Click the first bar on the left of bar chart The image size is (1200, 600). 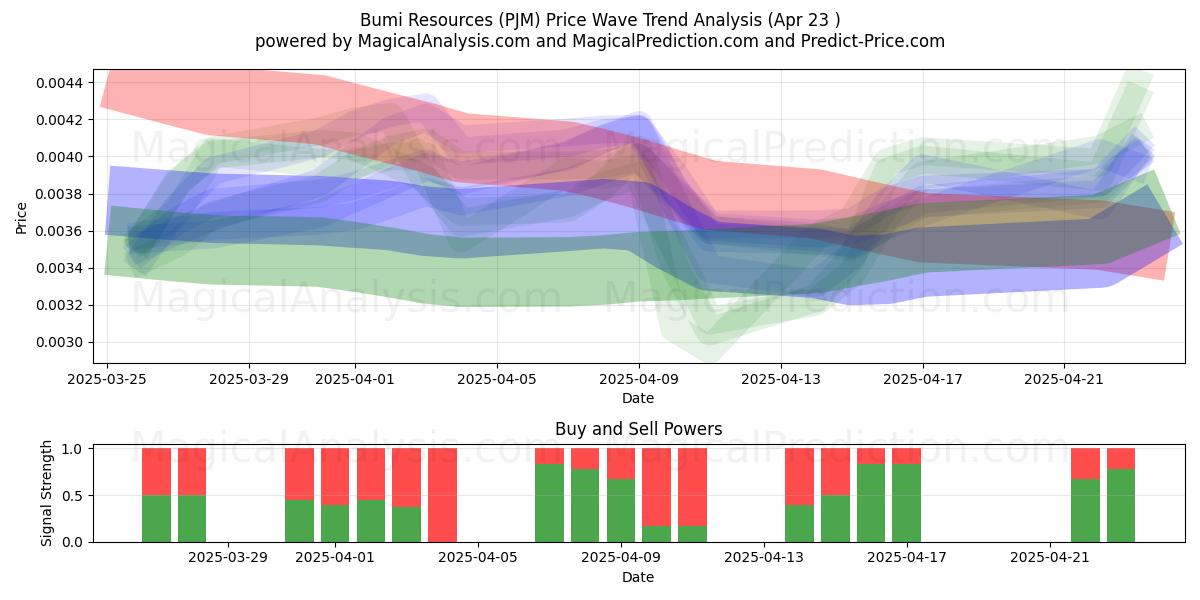coord(156,495)
